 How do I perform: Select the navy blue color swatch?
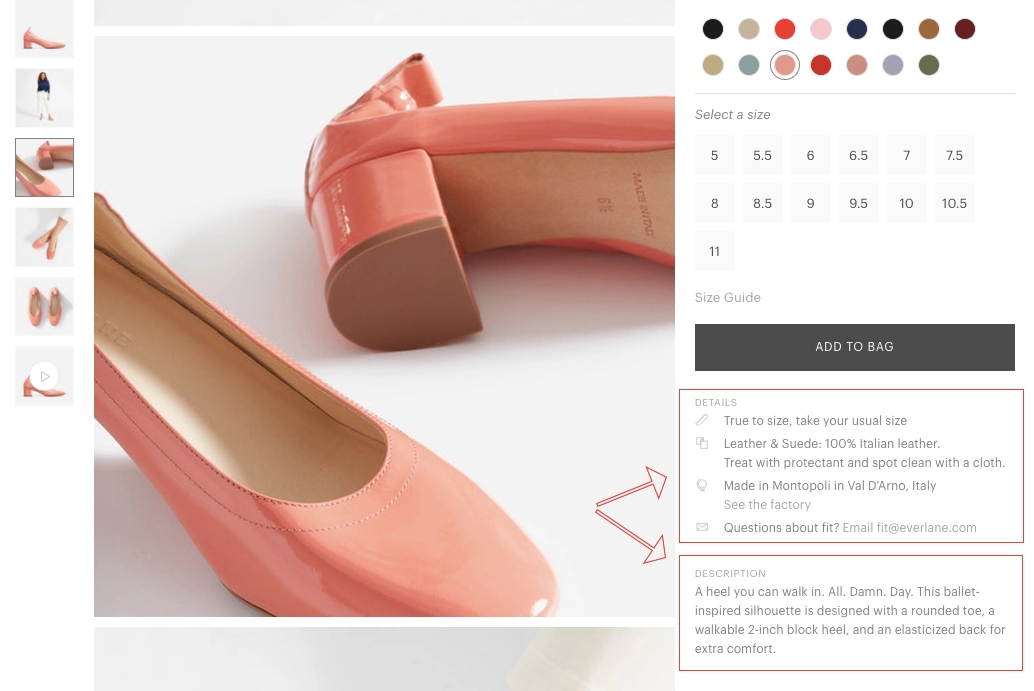pyautogui.click(x=857, y=29)
